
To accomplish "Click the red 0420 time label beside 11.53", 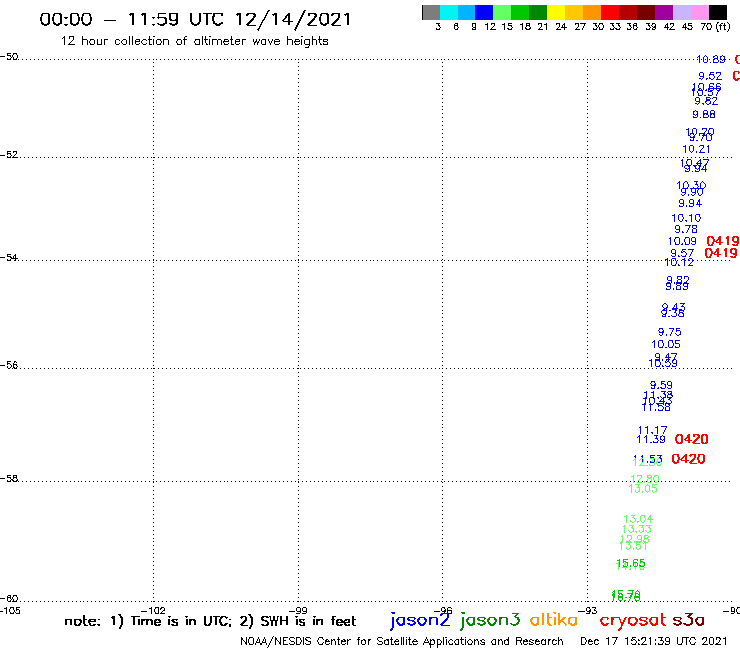I will [x=688, y=459].
